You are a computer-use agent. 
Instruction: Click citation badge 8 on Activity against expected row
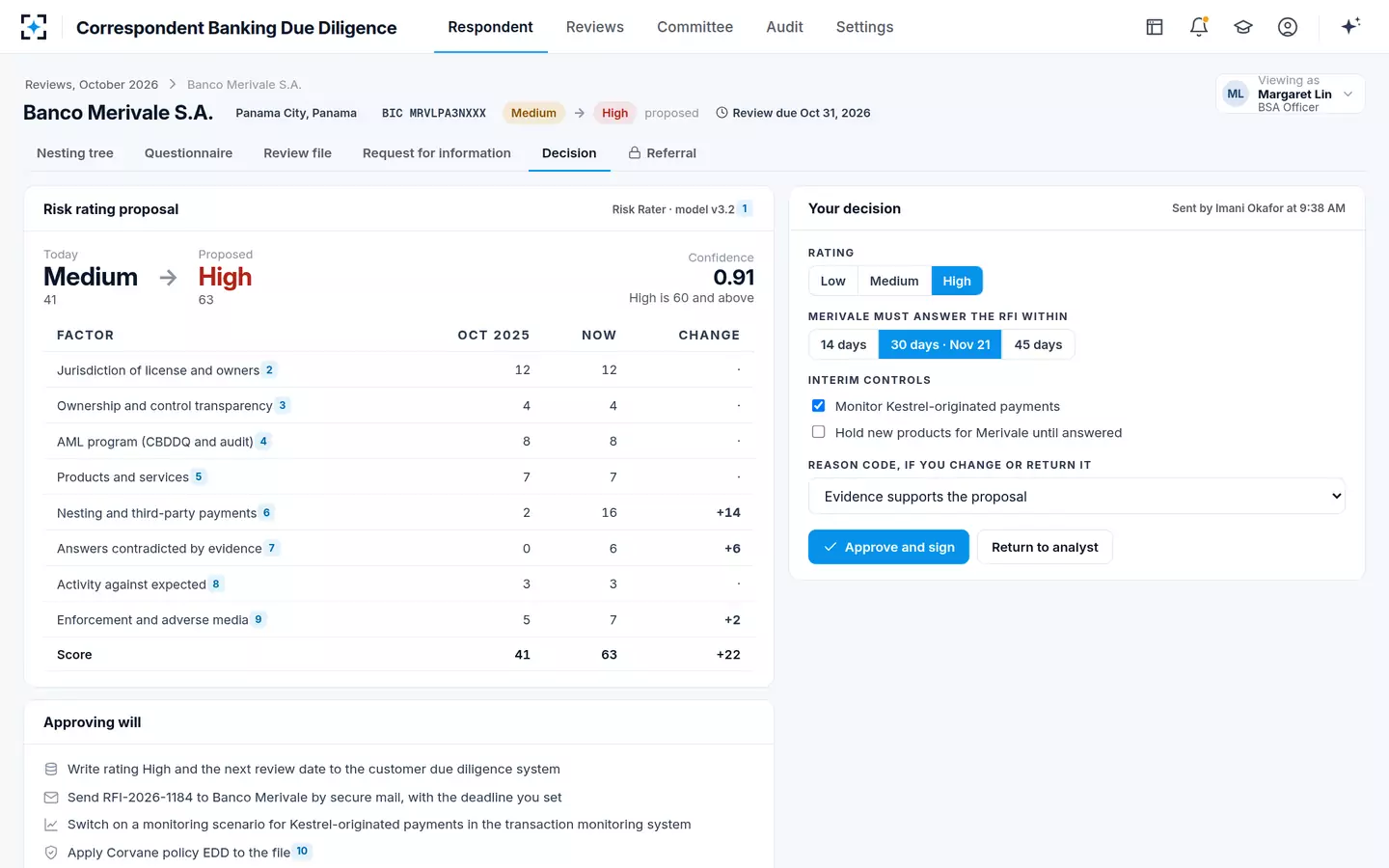pos(216,583)
